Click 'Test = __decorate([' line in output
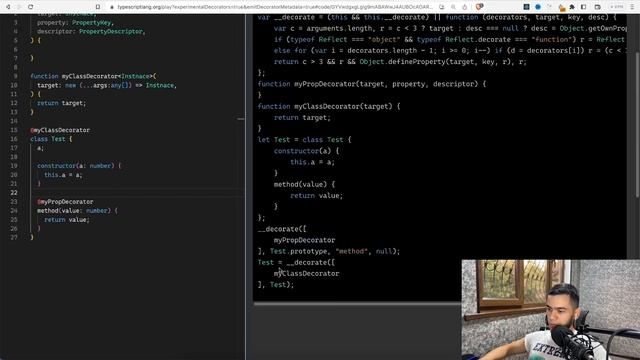The width and height of the screenshot is (640, 360). 296,263
